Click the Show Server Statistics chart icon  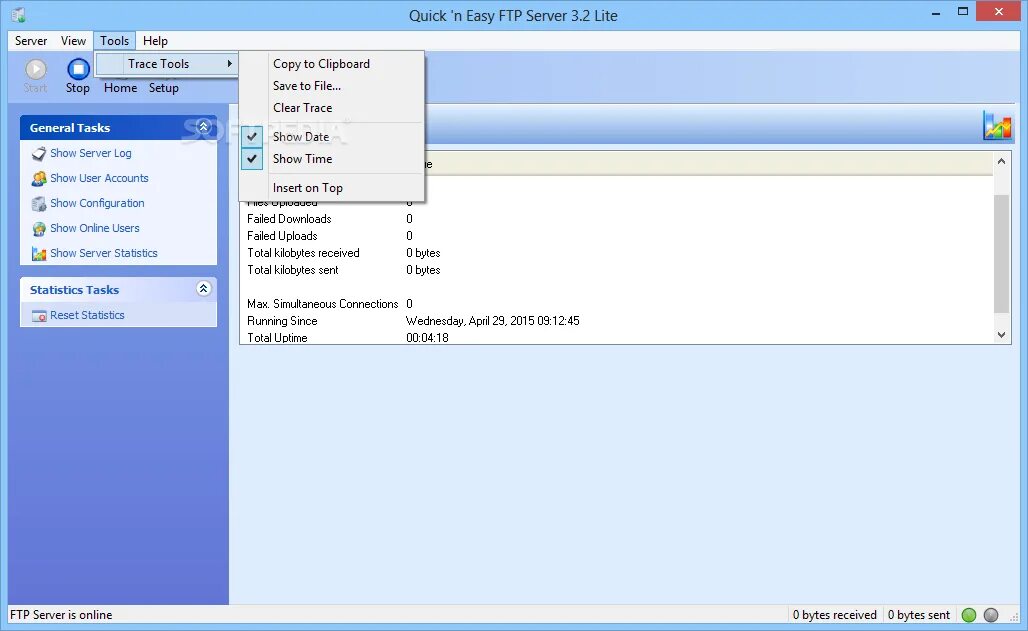coord(39,253)
